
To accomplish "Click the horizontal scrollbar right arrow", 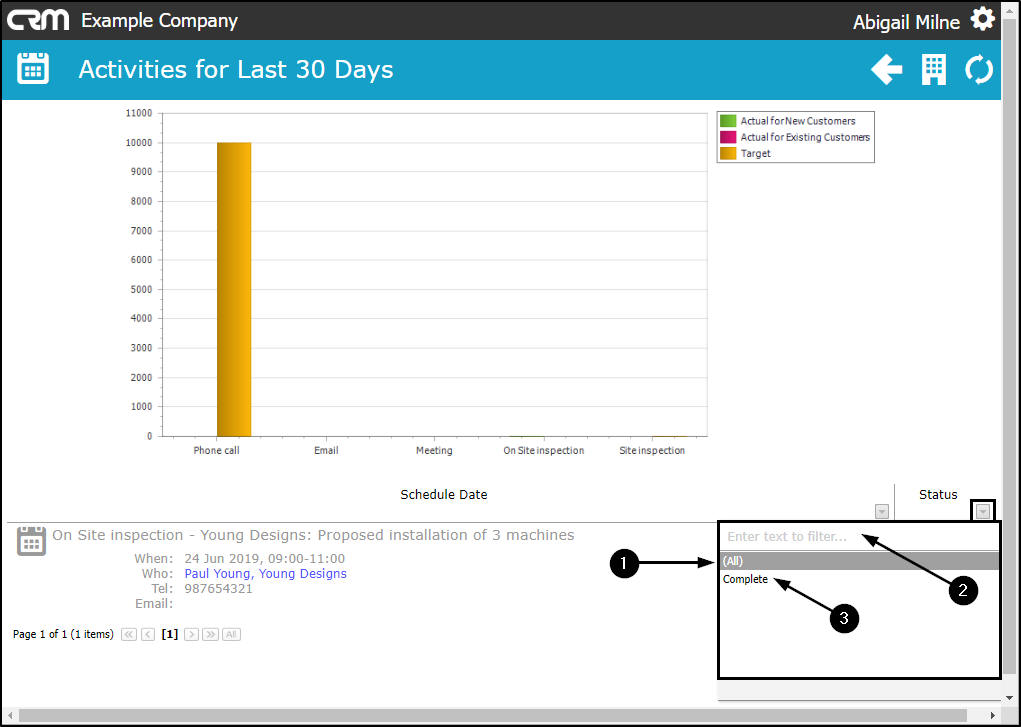I will click(x=993, y=715).
